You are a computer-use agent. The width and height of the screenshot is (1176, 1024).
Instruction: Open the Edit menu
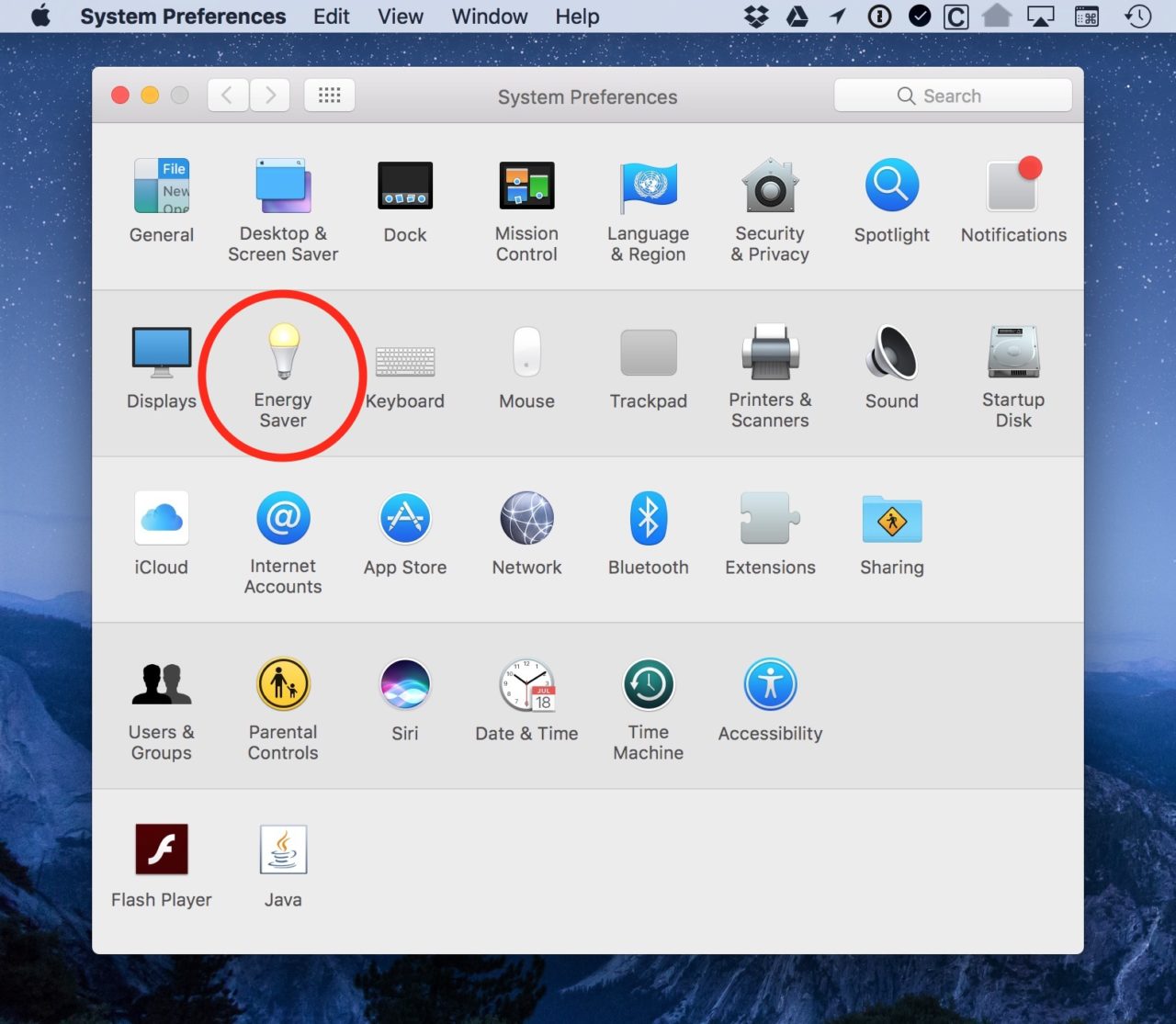pyautogui.click(x=331, y=17)
